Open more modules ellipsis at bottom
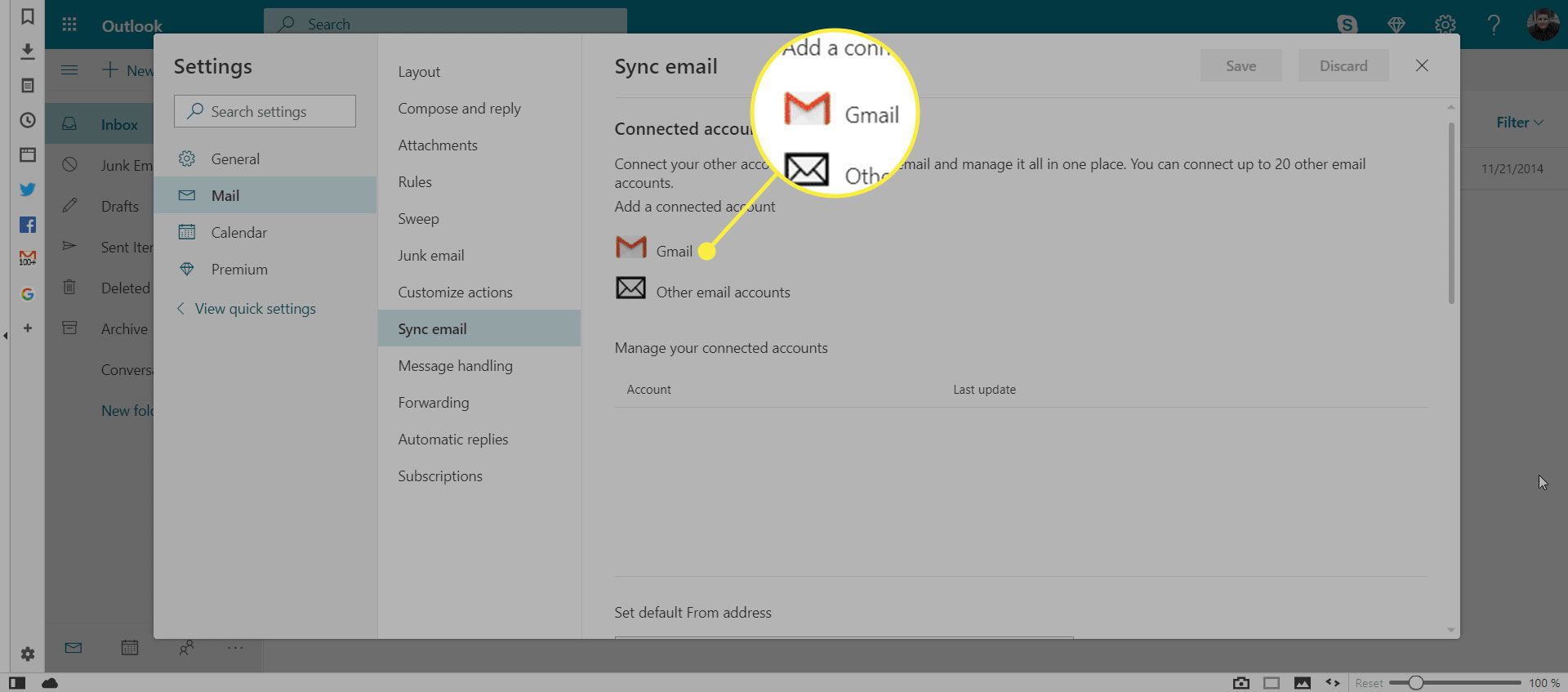 pos(235,648)
